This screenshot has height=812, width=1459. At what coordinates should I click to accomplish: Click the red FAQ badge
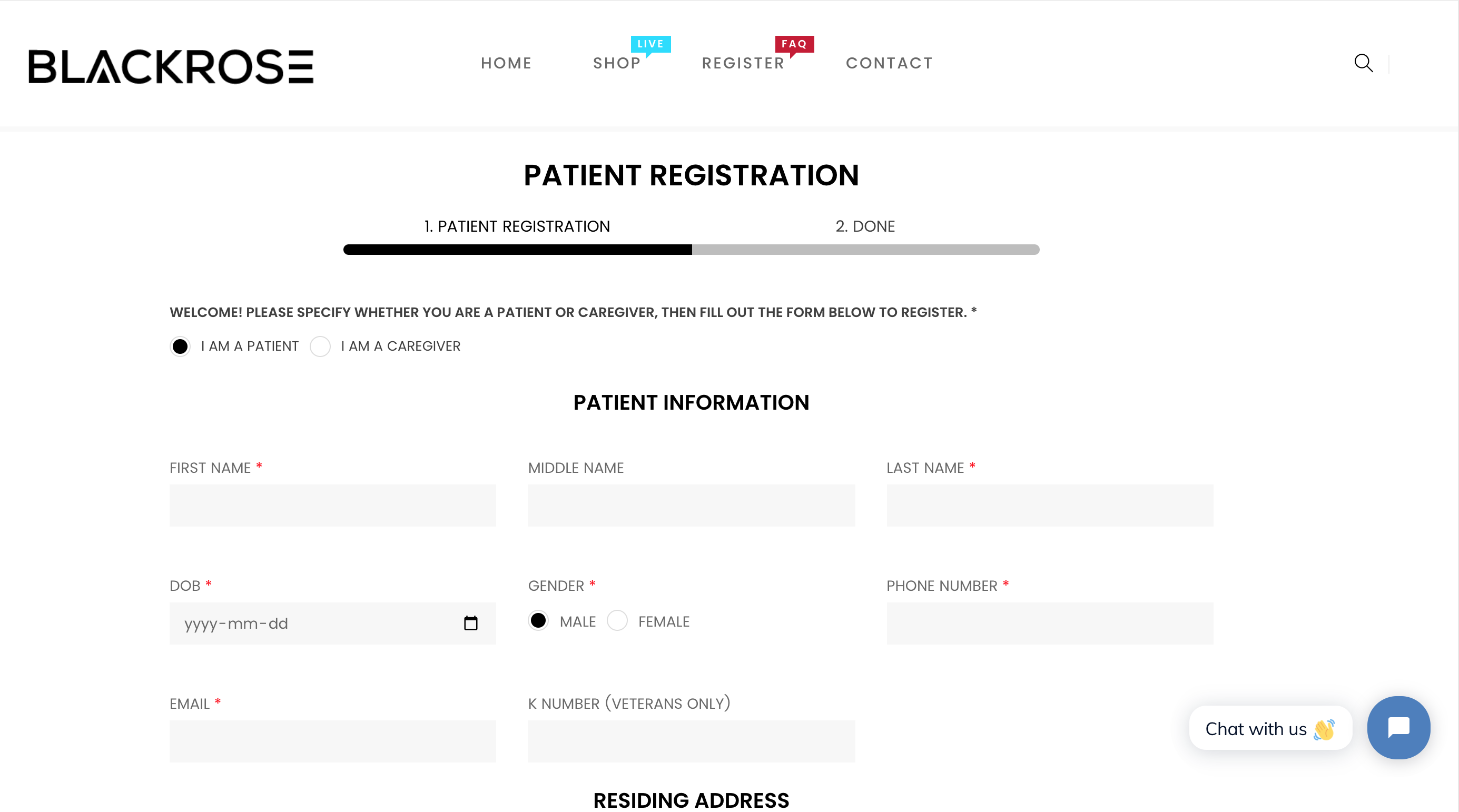click(x=794, y=44)
